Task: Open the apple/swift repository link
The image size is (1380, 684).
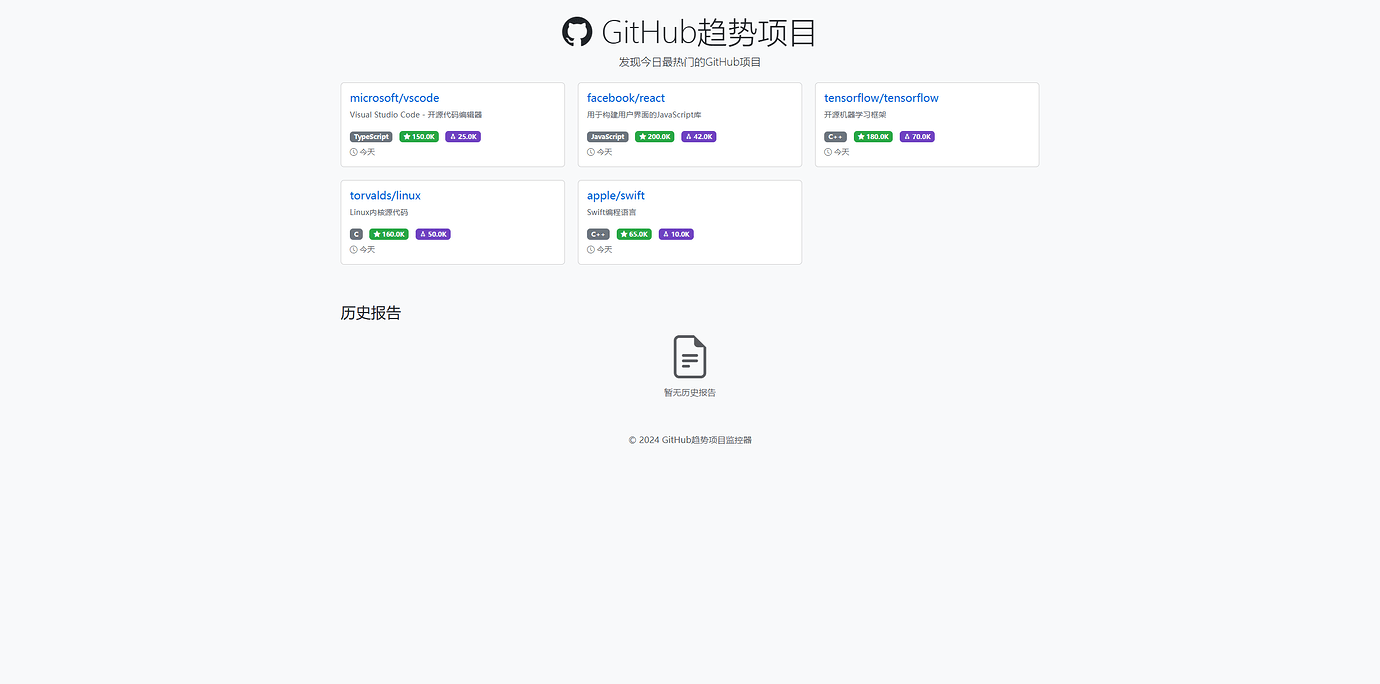Action: tap(615, 195)
